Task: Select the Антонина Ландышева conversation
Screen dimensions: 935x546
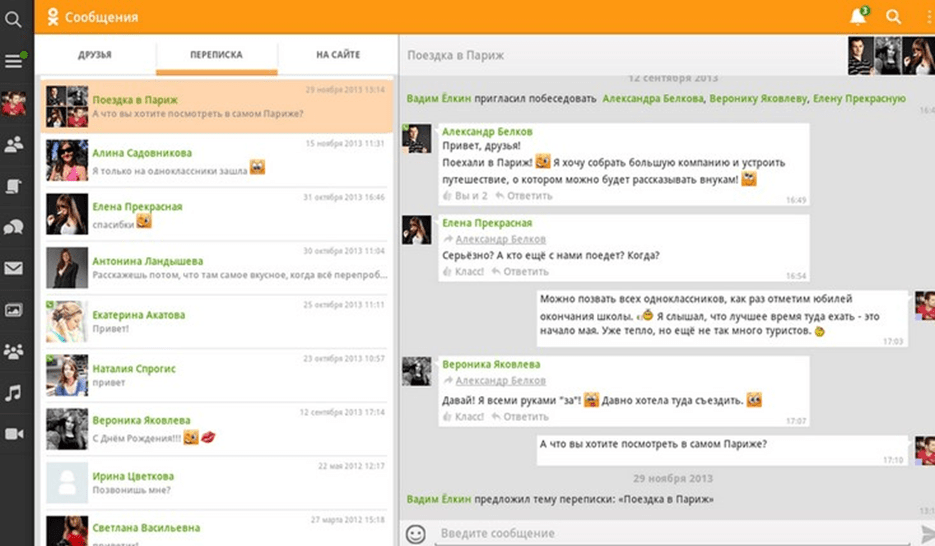Action: tap(216, 268)
